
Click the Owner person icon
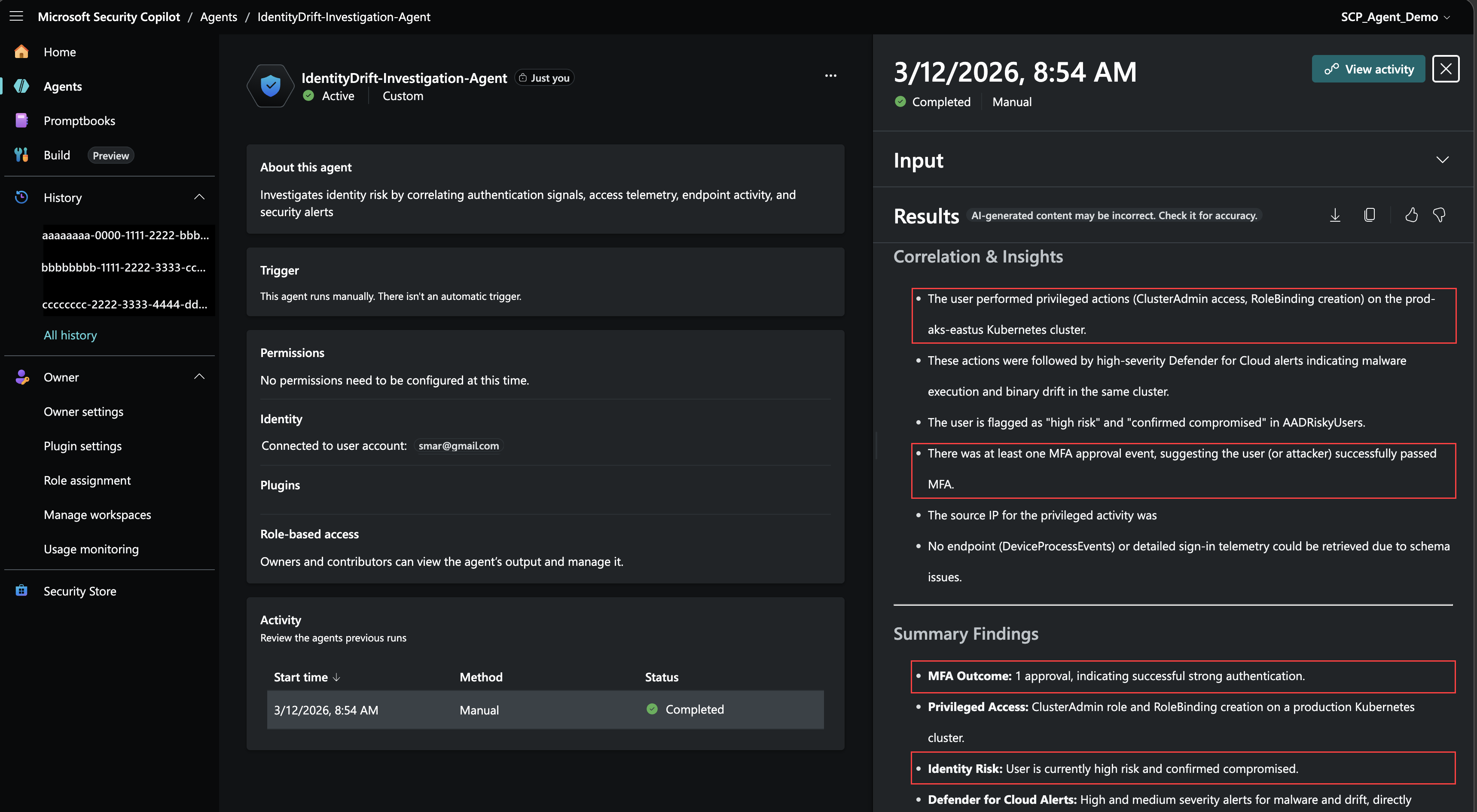click(21, 377)
